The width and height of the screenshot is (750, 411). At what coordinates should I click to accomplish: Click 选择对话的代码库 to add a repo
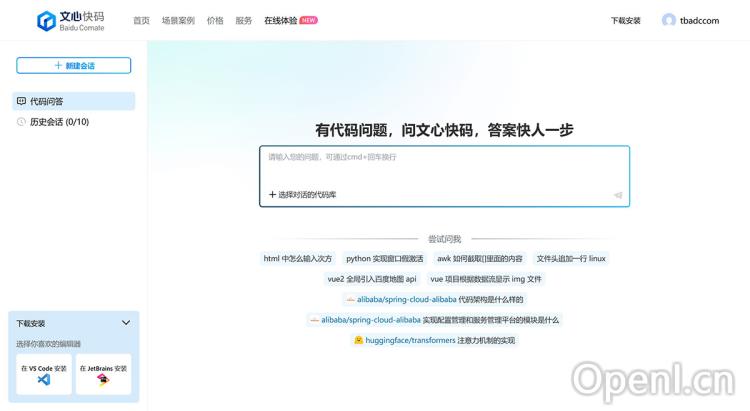point(302,195)
